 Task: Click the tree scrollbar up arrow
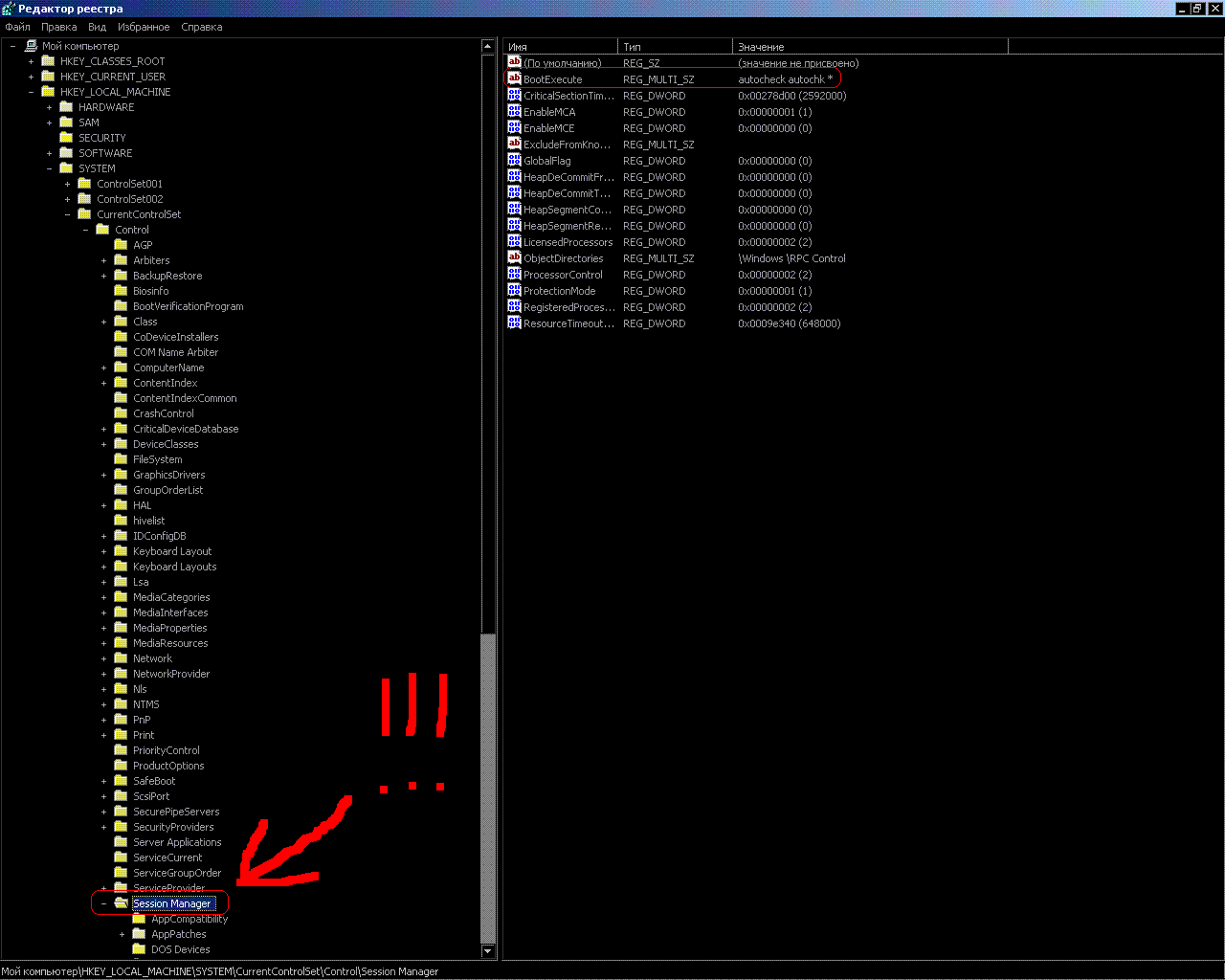pos(488,46)
